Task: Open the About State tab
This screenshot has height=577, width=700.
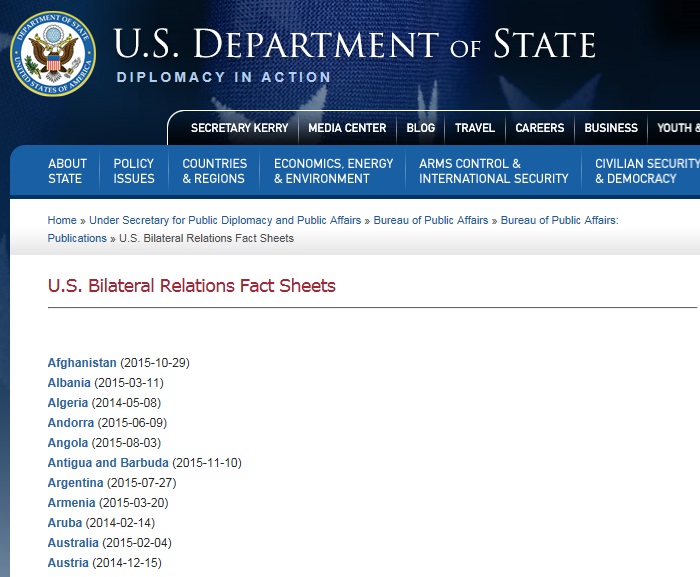Action: pyautogui.click(x=67, y=171)
